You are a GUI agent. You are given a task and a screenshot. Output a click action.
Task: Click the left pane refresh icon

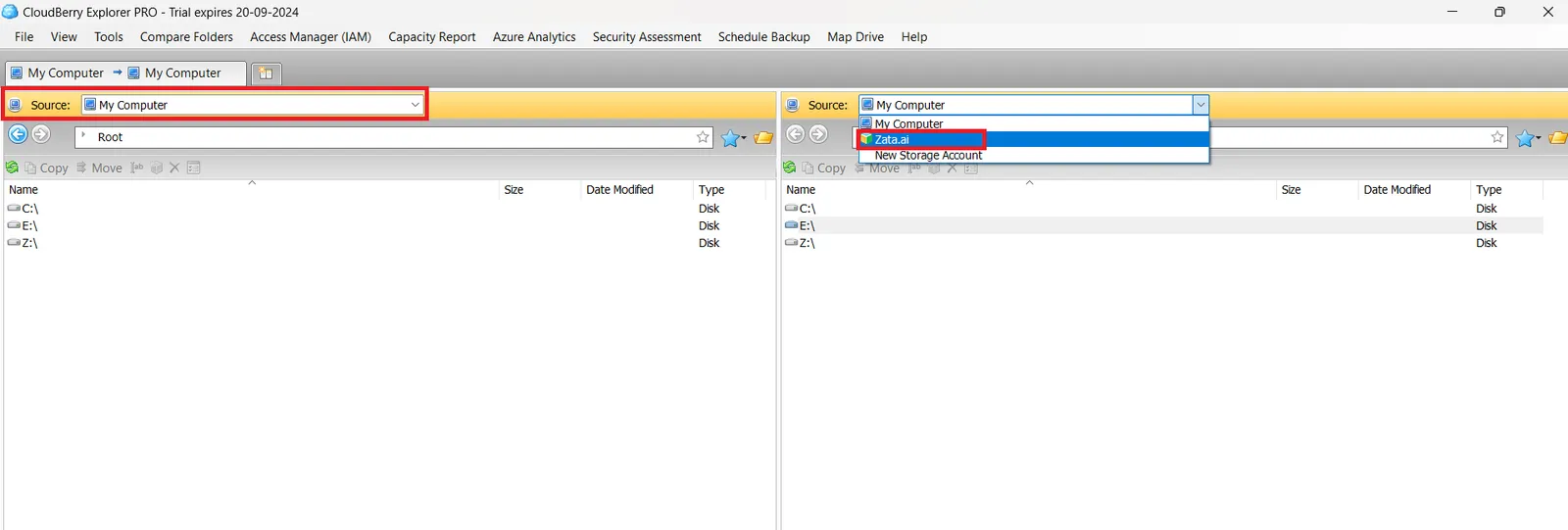[x=12, y=168]
